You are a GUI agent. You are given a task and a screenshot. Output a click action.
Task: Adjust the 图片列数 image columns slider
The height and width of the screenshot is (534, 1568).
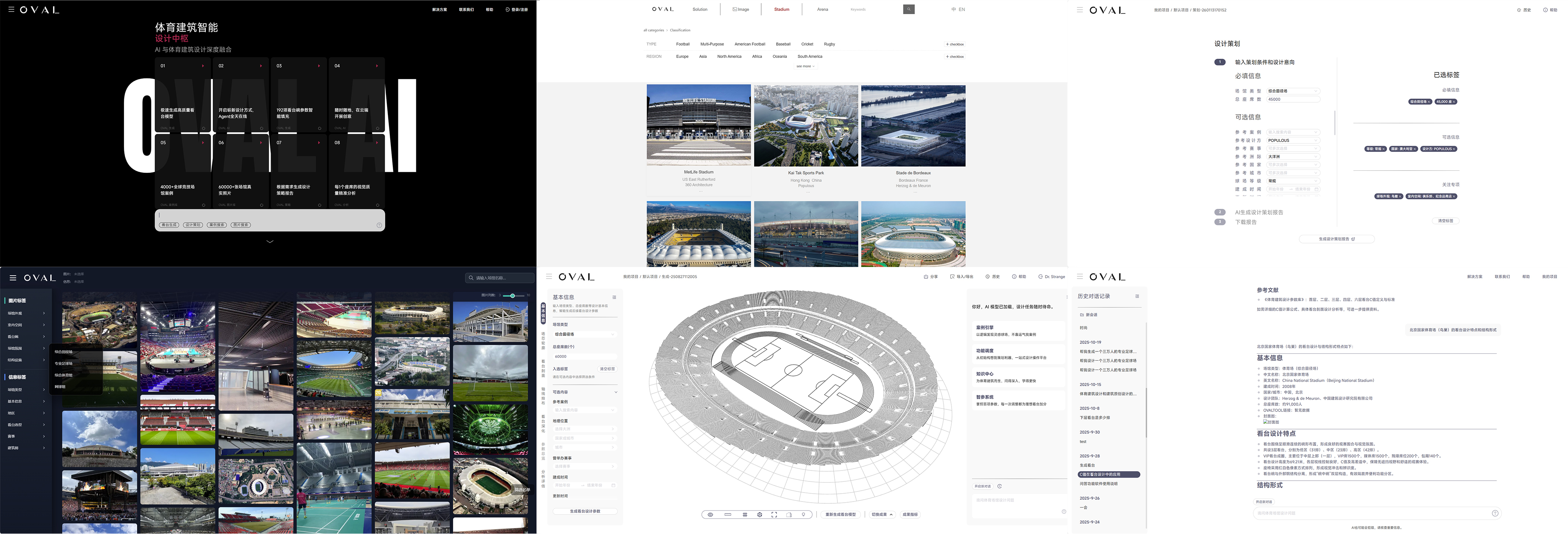[513, 295]
